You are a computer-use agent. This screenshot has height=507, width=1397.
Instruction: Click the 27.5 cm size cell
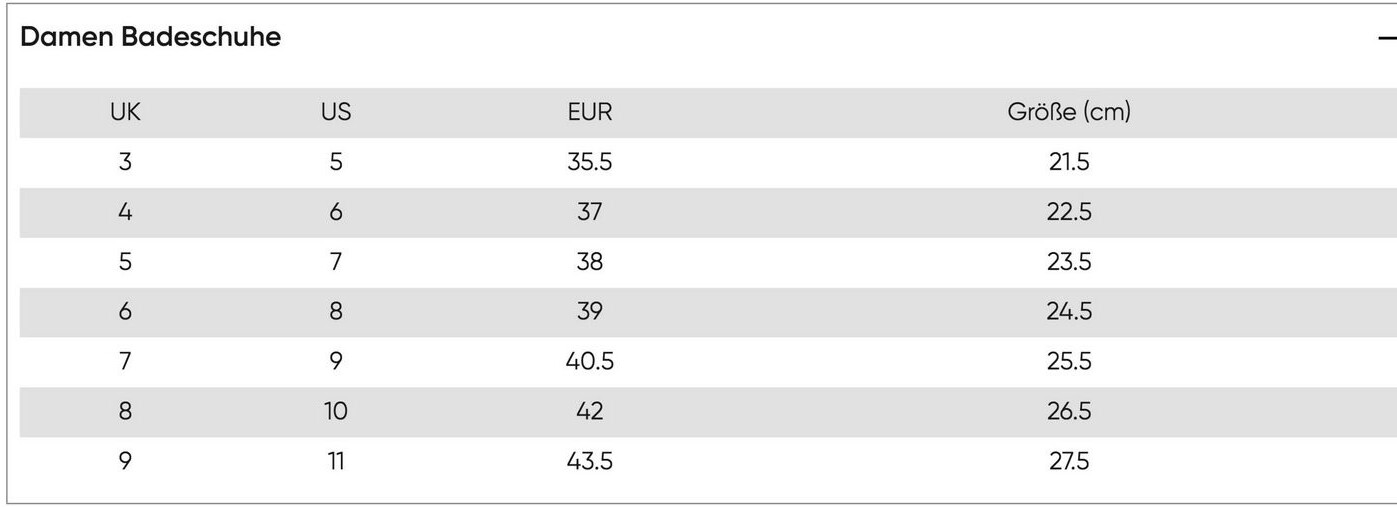tap(1068, 462)
